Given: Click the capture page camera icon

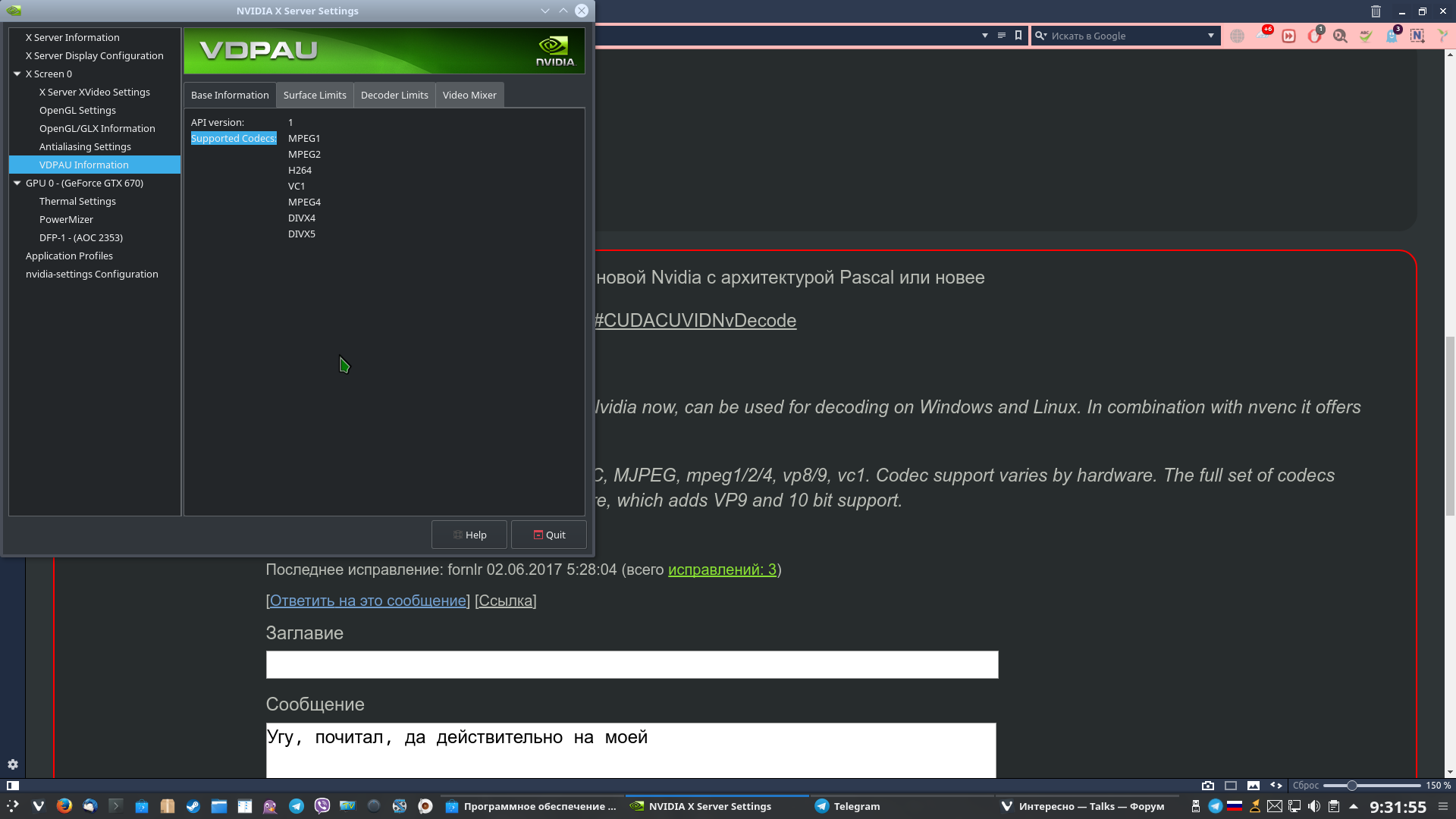Looking at the screenshot, I should click(x=1208, y=786).
